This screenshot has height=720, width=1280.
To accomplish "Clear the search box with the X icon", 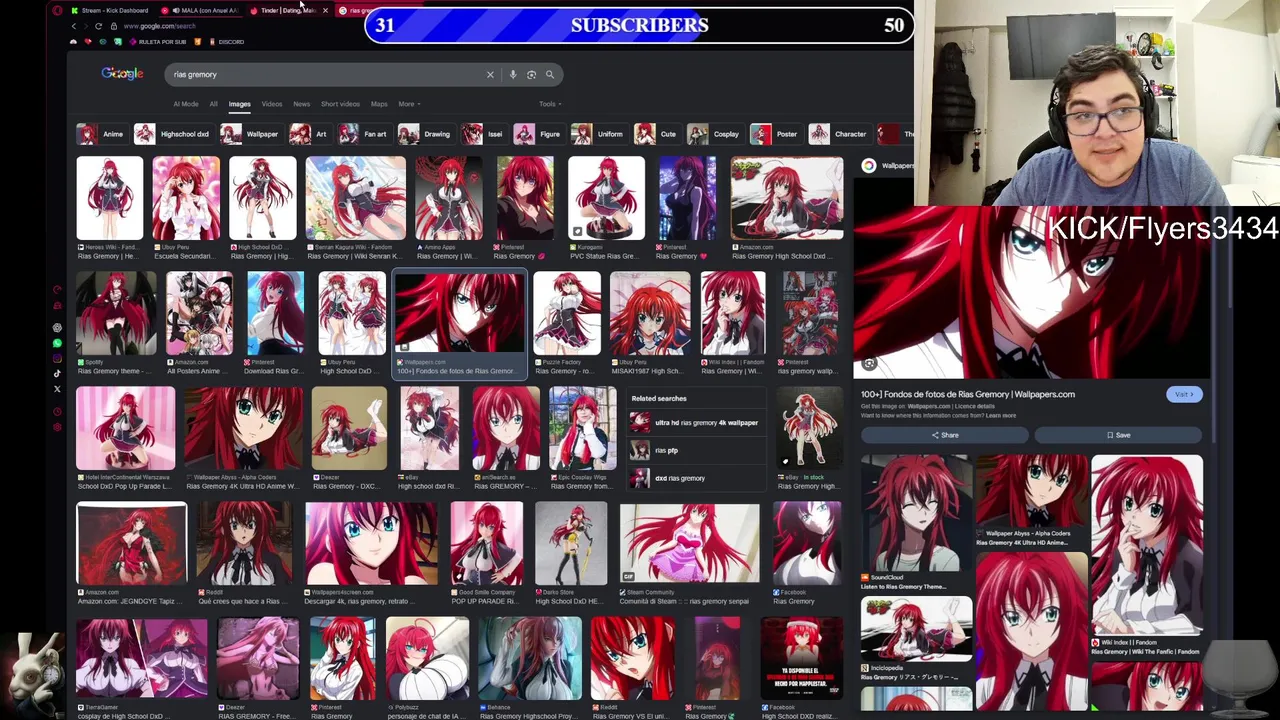I will [490, 74].
